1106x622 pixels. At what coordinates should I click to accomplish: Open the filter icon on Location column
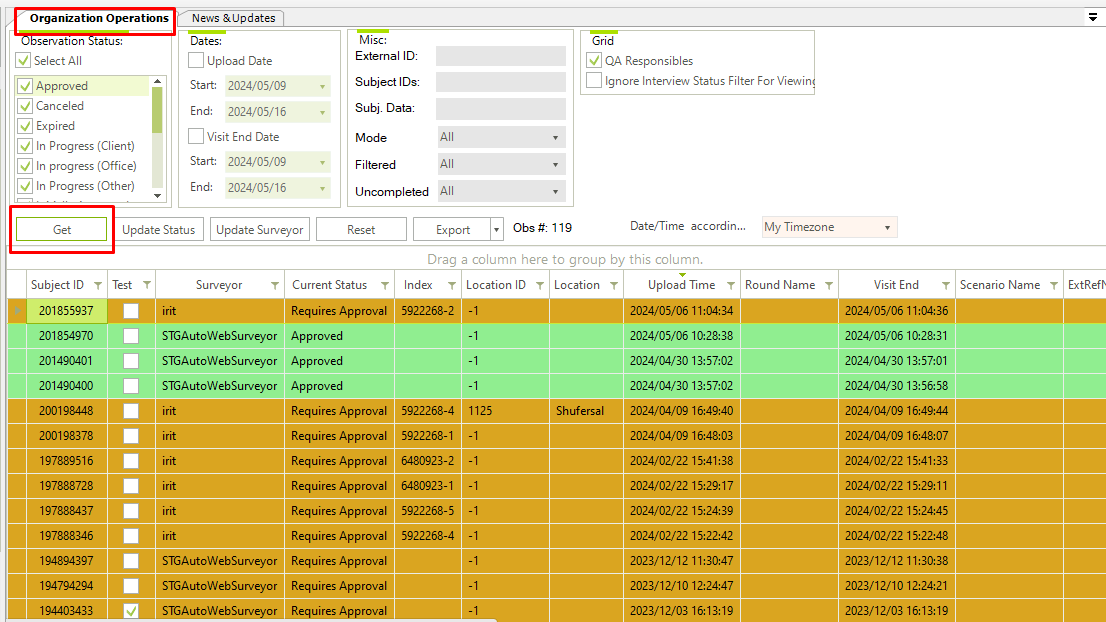pyautogui.click(x=614, y=285)
